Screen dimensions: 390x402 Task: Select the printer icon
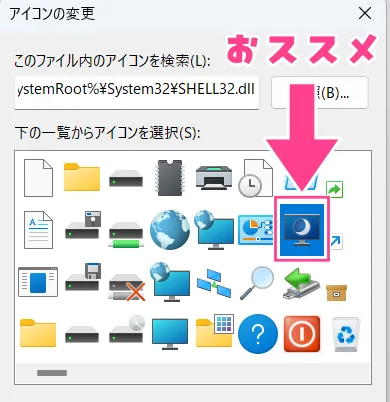coord(214,177)
